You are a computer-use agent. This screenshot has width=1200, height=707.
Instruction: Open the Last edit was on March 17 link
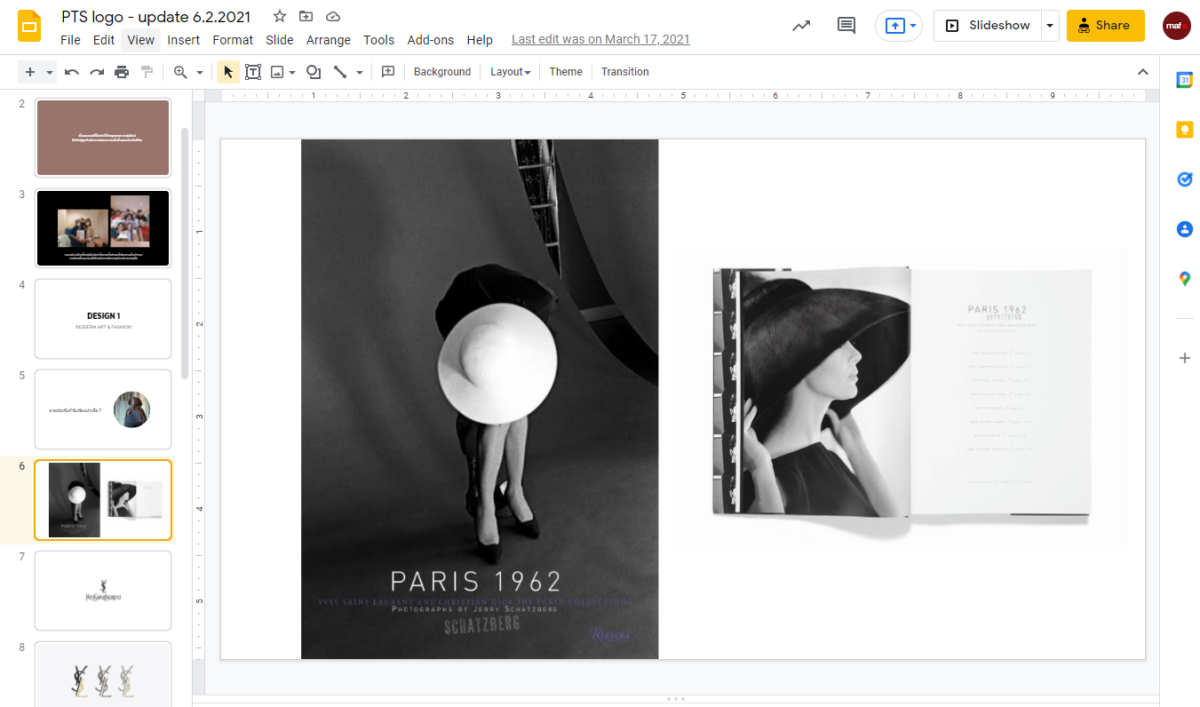(x=600, y=39)
